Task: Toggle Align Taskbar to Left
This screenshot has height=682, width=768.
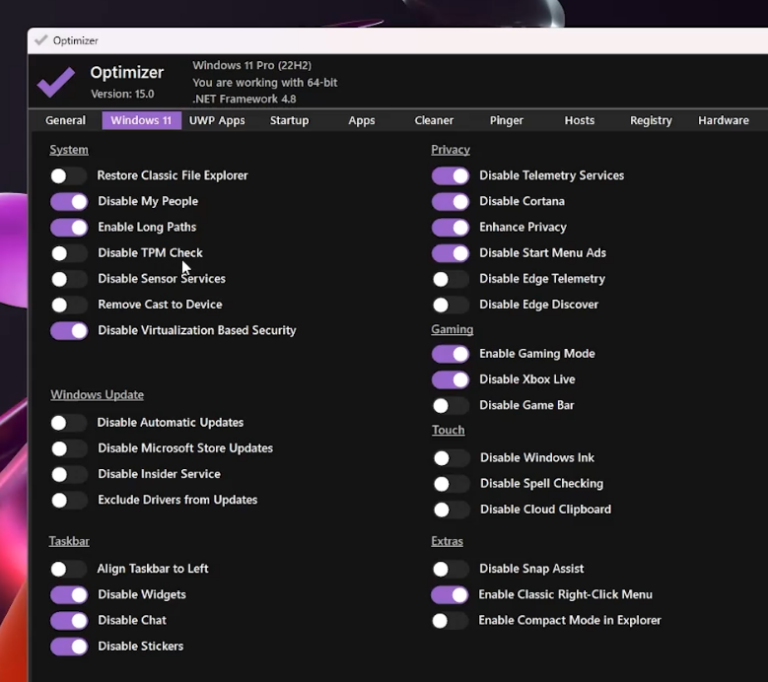Action: pyautogui.click(x=68, y=569)
